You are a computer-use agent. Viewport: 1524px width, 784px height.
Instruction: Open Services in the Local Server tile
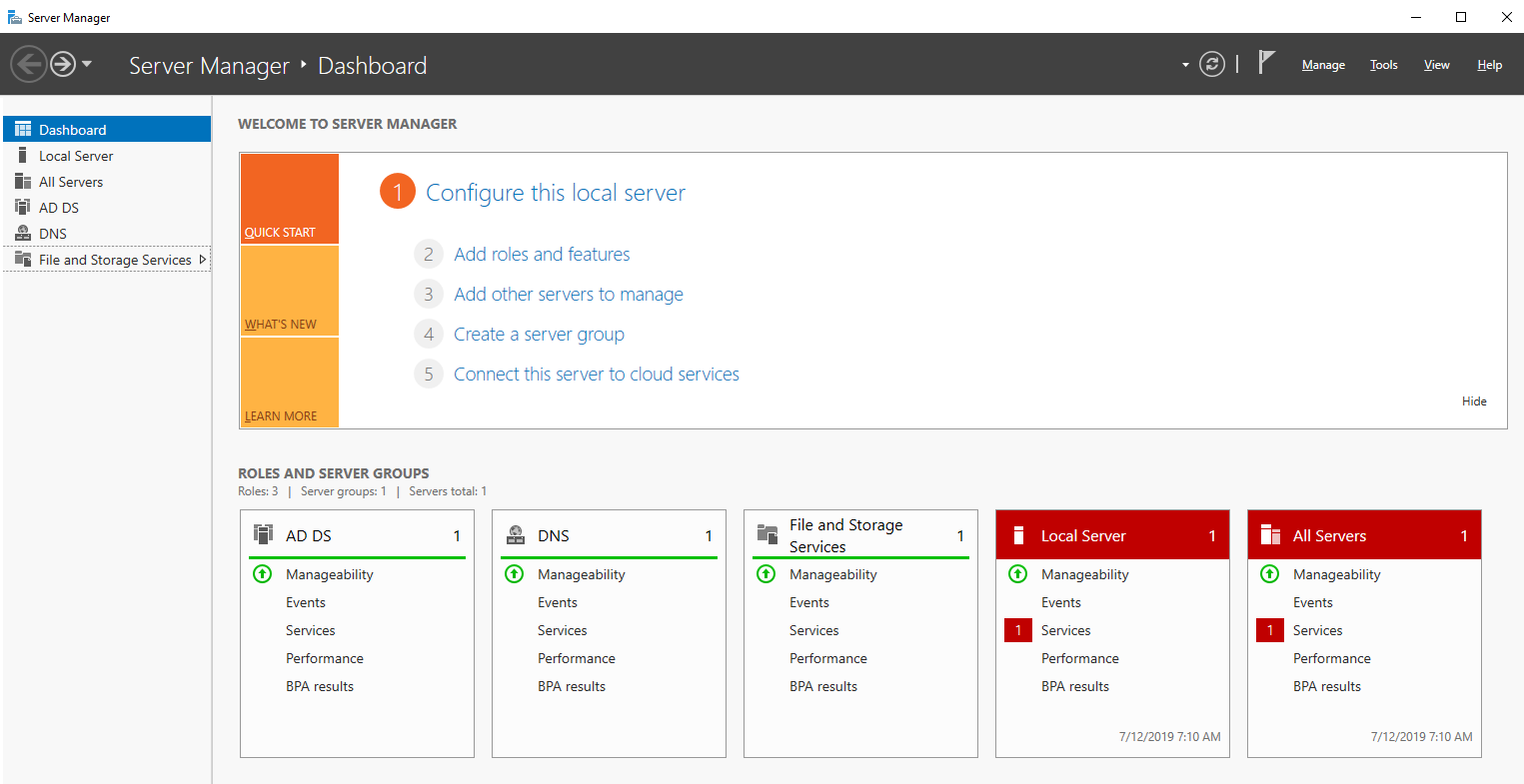pyautogui.click(x=1066, y=630)
